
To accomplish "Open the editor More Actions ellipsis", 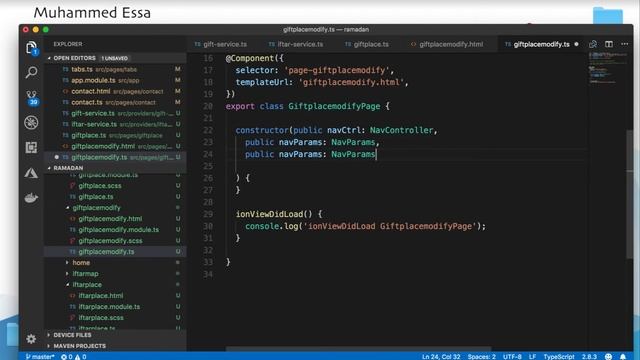I will (624, 44).
